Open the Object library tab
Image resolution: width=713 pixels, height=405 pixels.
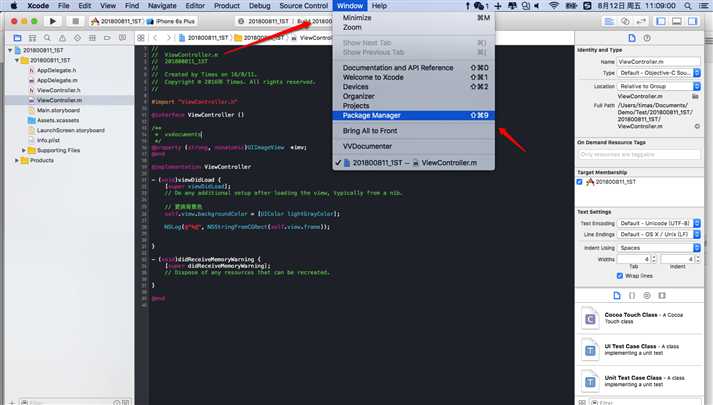(x=647, y=295)
